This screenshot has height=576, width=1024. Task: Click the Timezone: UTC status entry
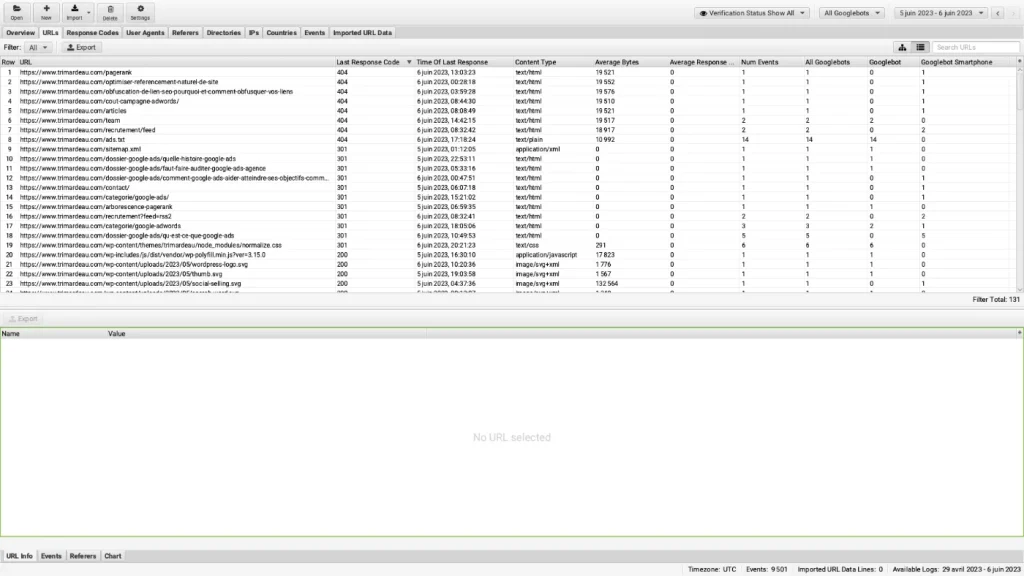[x=712, y=569]
